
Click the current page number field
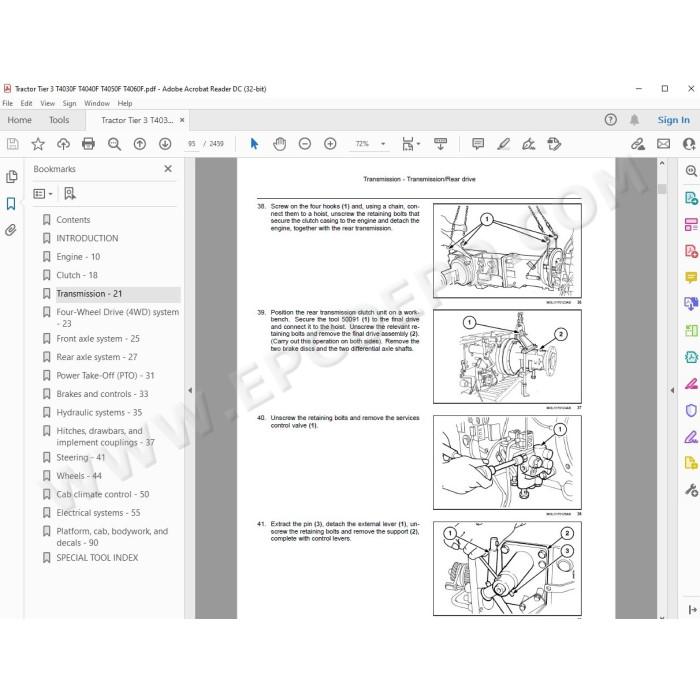tap(192, 144)
